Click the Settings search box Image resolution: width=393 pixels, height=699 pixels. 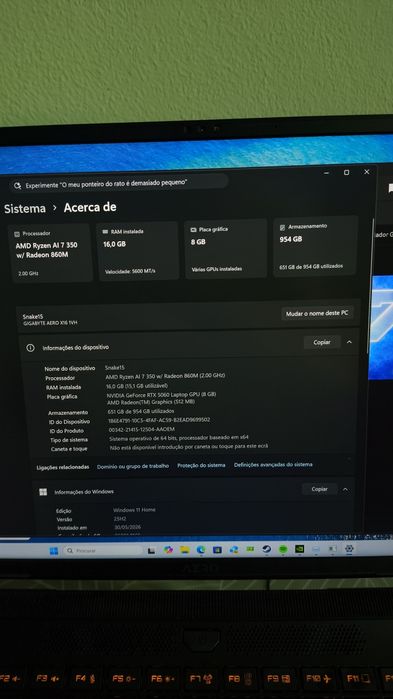point(119,183)
